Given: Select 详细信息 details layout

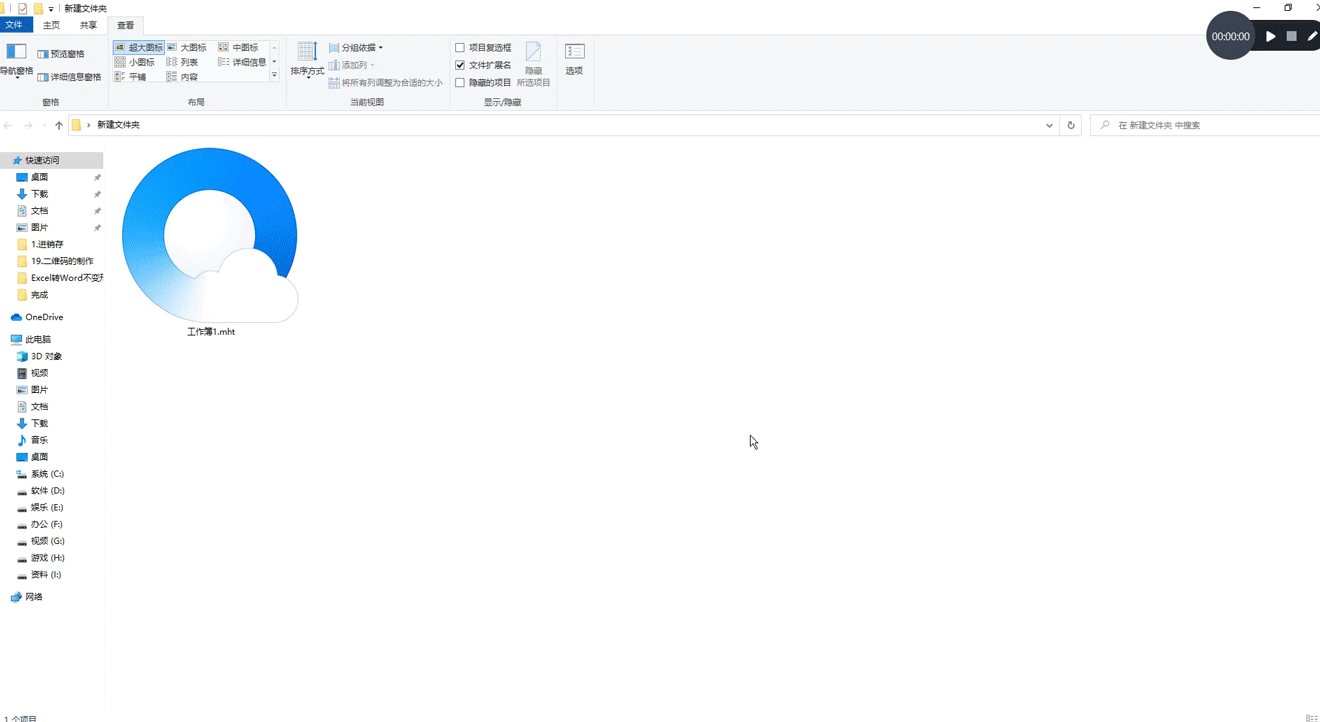Looking at the screenshot, I should point(242,62).
